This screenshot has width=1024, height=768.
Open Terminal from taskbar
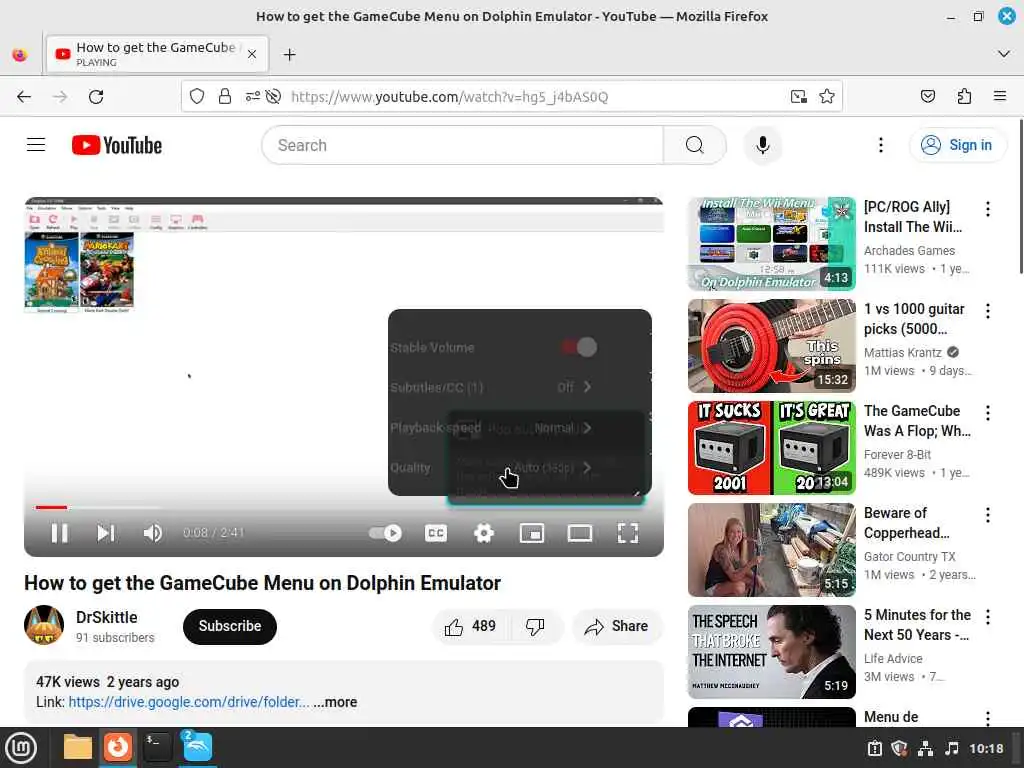tap(157, 747)
